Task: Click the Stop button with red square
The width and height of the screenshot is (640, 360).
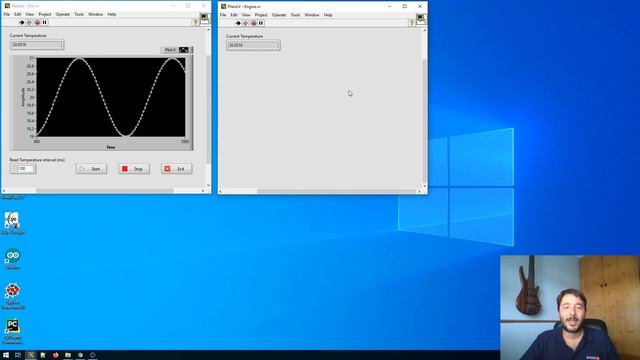Action: 134,169
